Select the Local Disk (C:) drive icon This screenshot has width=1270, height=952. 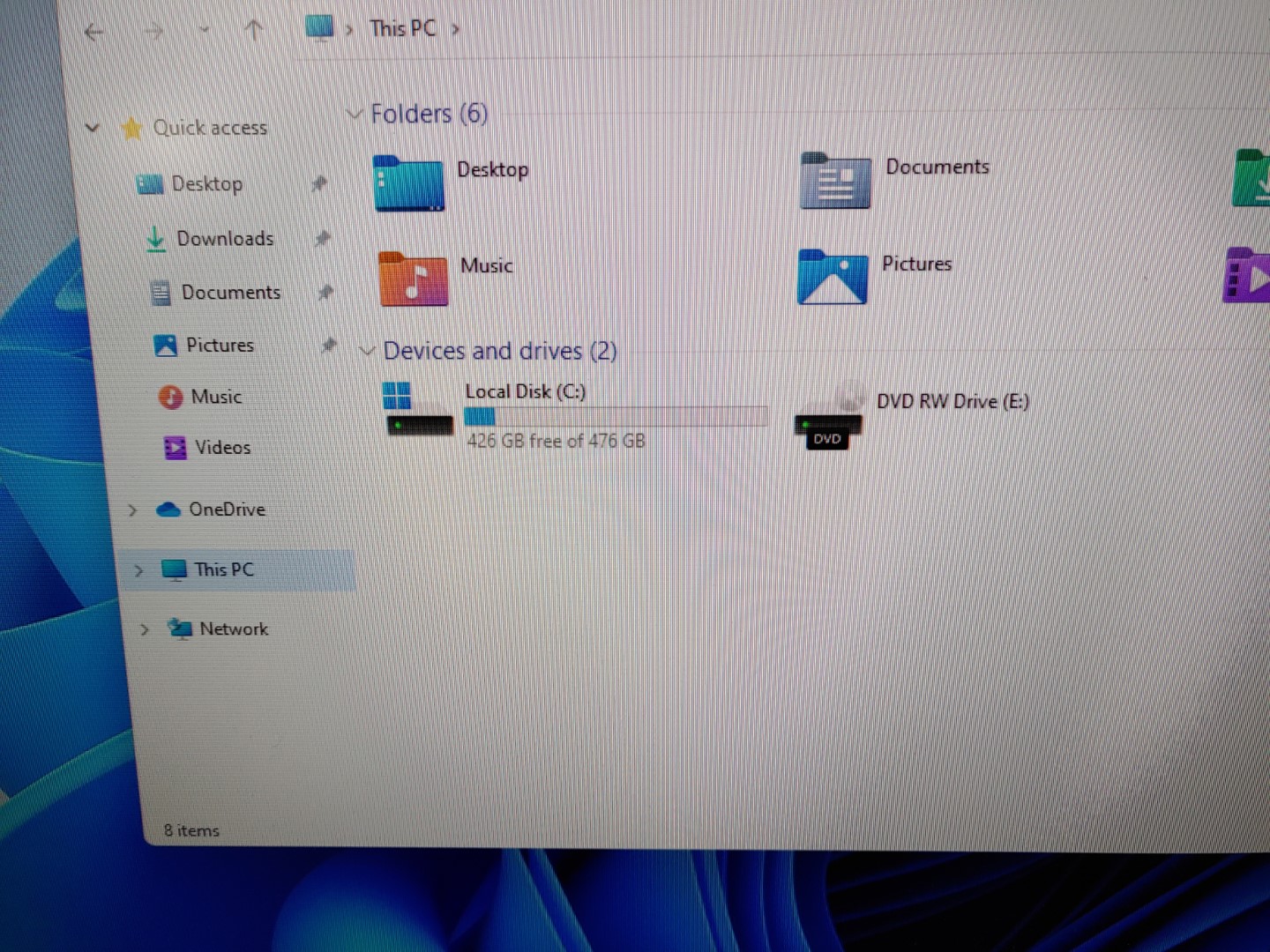[x=419, y=410]
